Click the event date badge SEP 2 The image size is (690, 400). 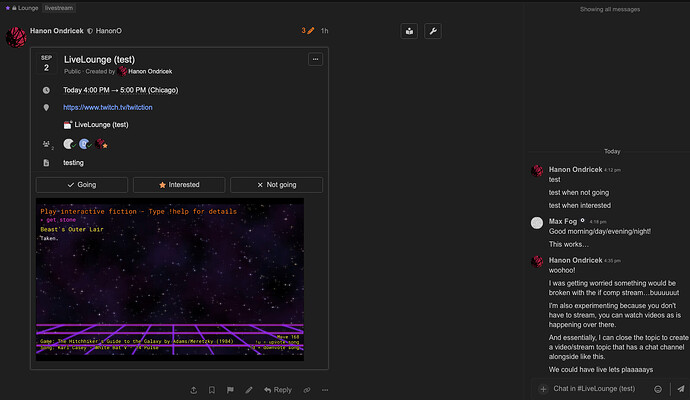[x=46, y=64]
